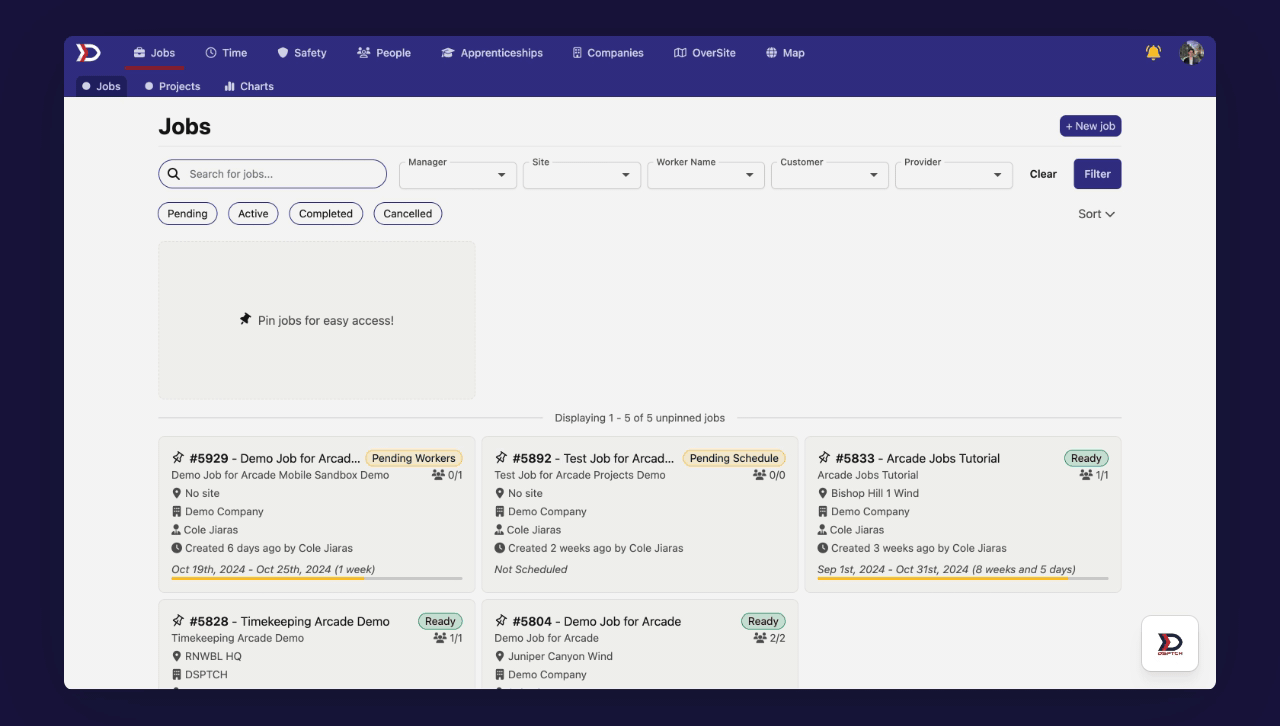Toggle the Active status filter

pos(253,213)
